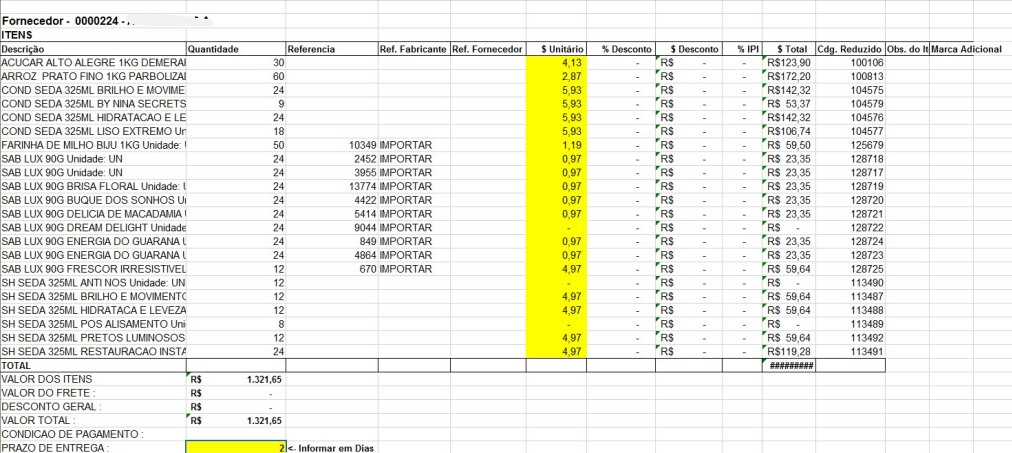Image resolution: width=1012 pixels, height=453 pixels.
Task: Select the % Desconto column header
Action: (x=621, y=48)
